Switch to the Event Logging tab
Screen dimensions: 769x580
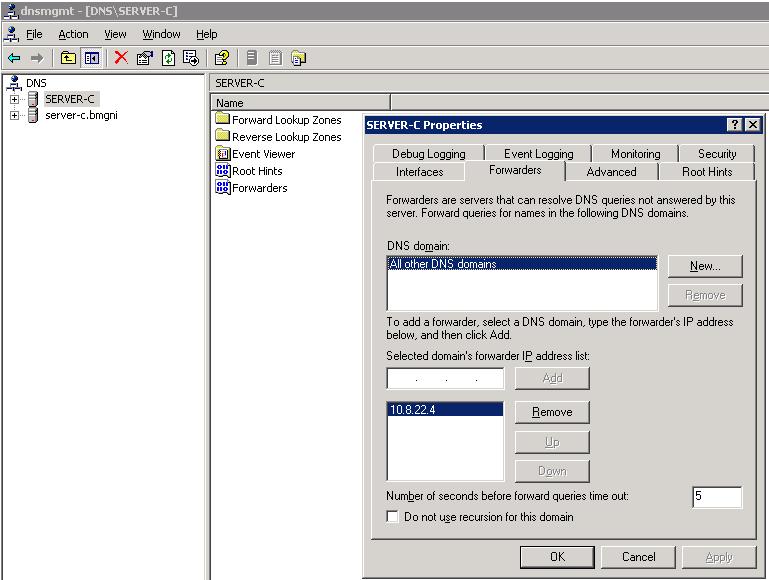(538, 153)
